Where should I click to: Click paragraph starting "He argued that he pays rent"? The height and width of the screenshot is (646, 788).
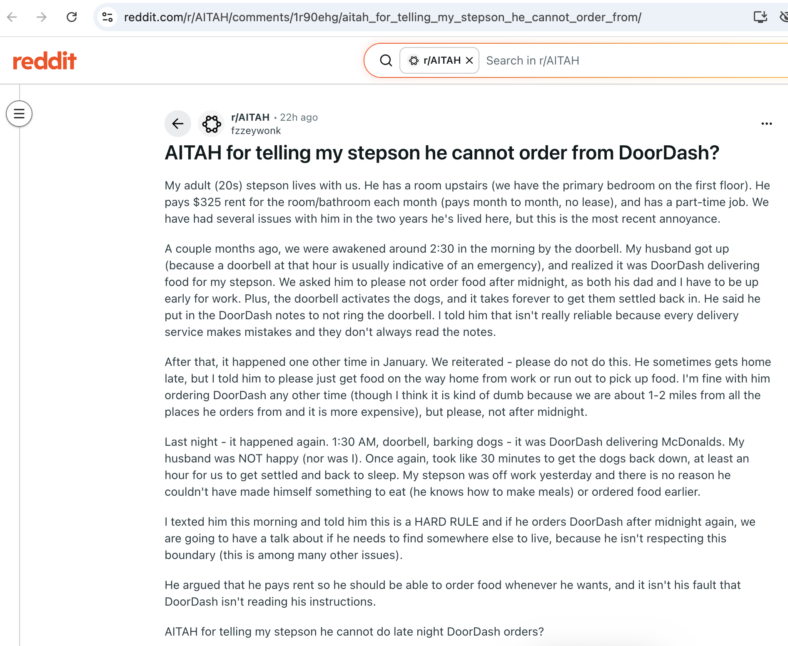click(x=452, y=593)
